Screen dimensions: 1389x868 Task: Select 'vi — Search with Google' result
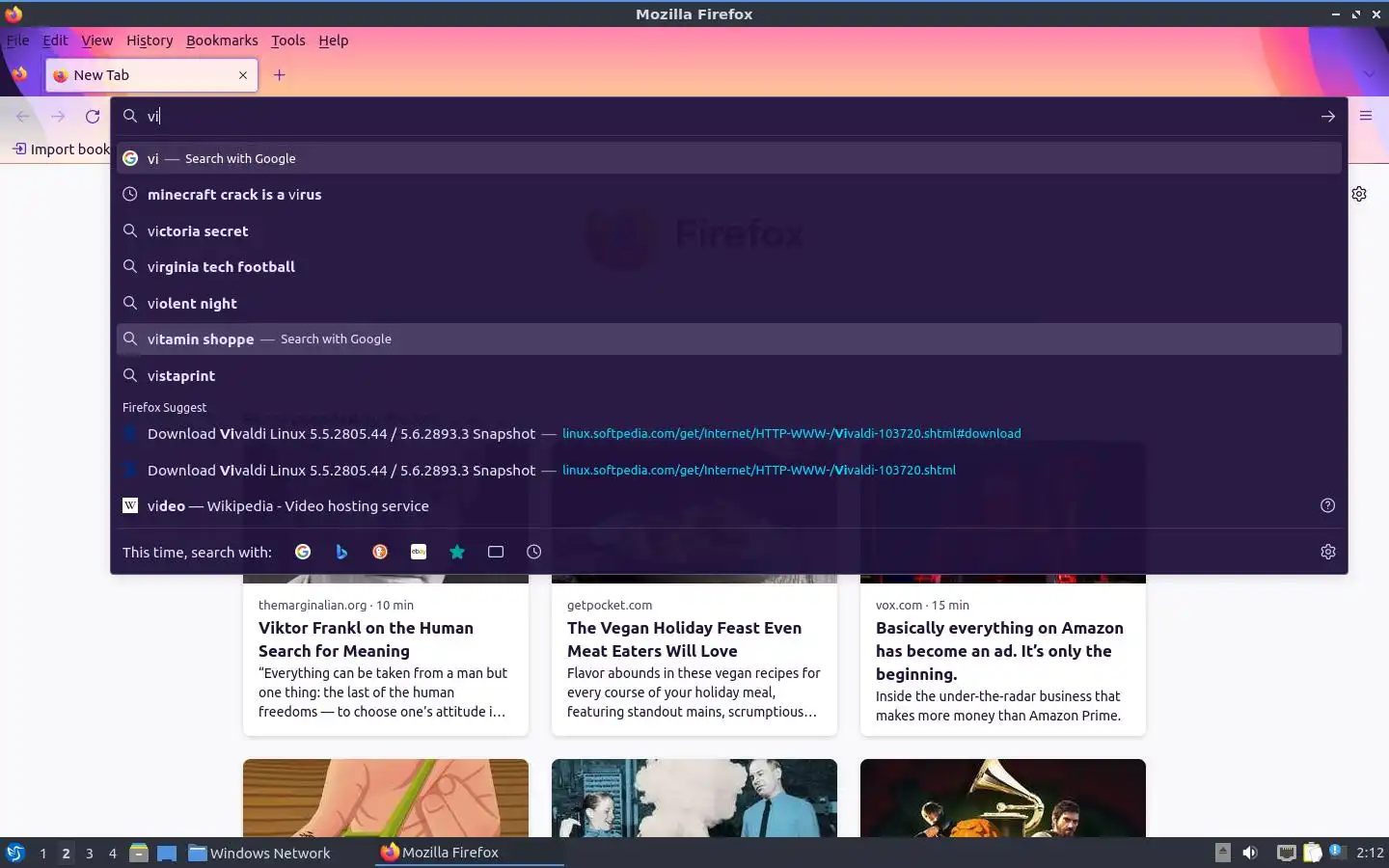click(x=728, y=158)
